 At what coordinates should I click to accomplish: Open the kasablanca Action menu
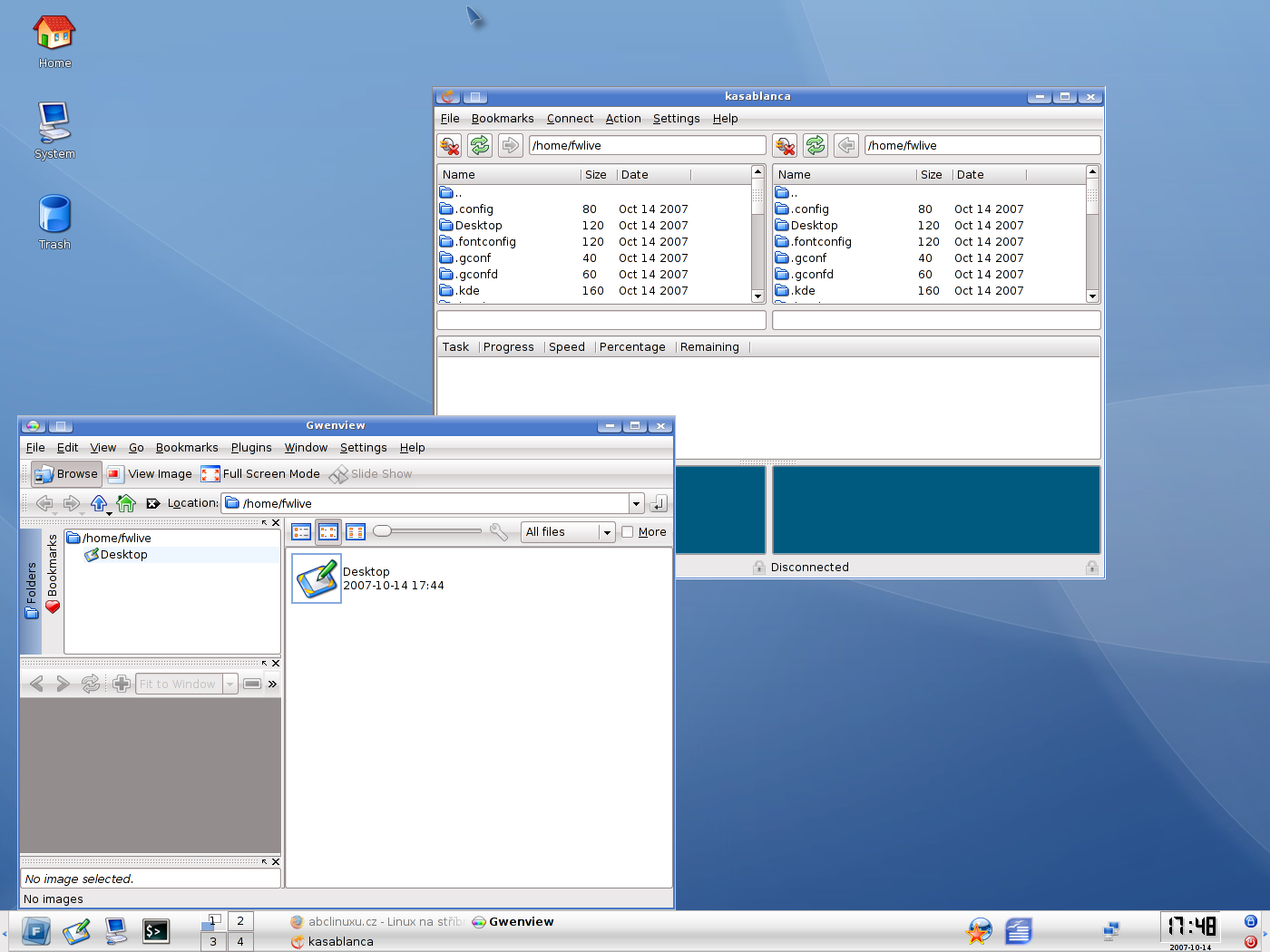pyautogui.click(x=623, y=119)
